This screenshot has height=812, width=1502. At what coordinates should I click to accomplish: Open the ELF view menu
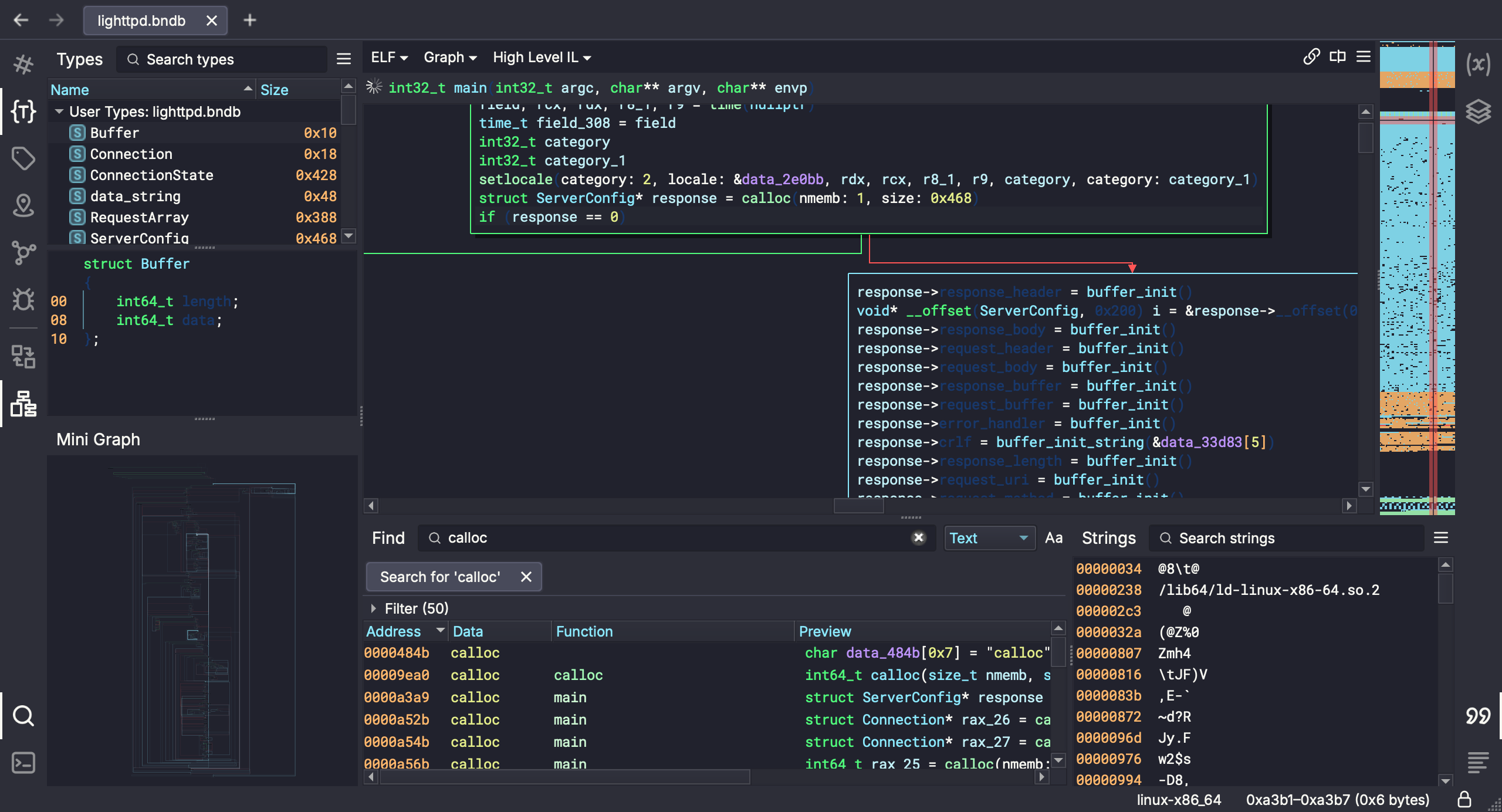[x=388, y=57]
